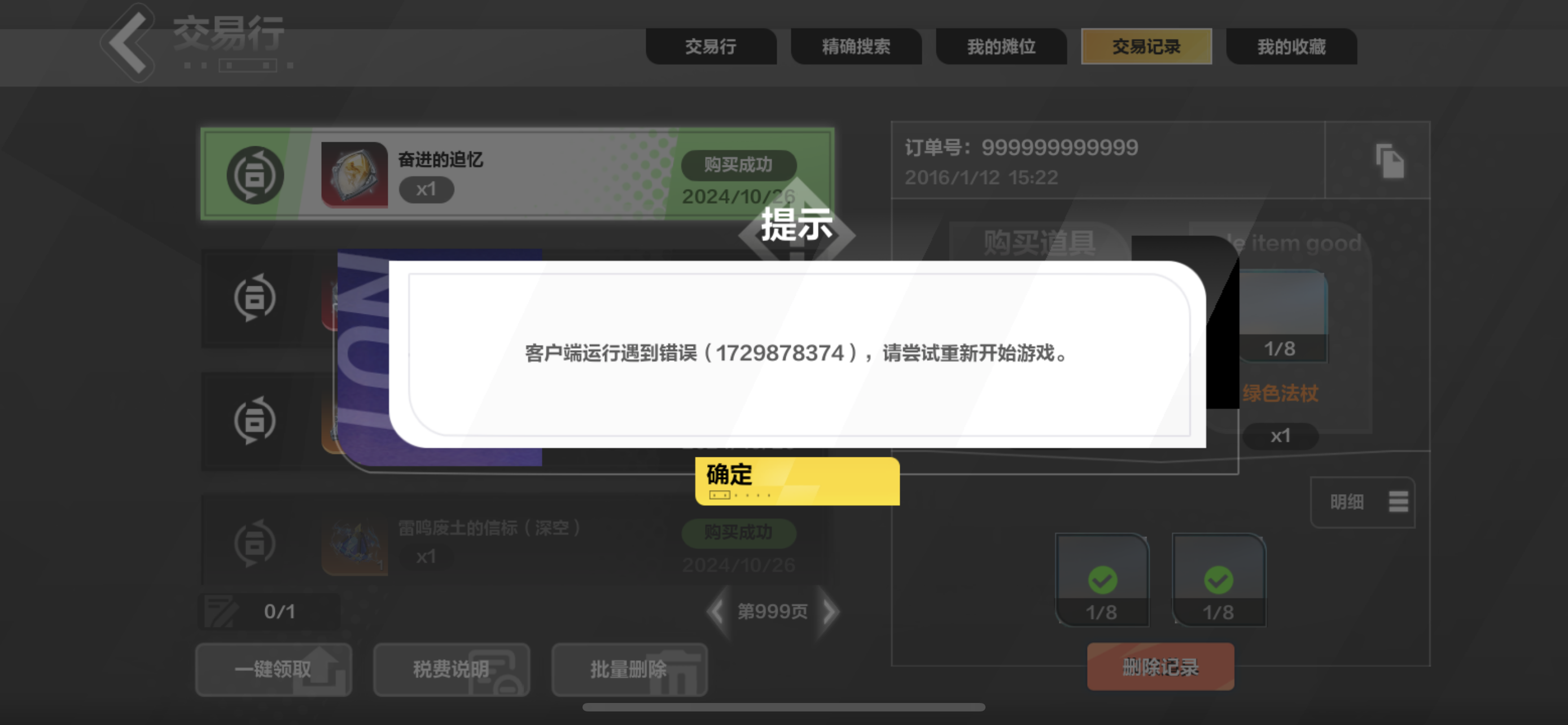Switch to the 精确搜索 tab
The height and width of the screenshot is (725, 1568).
[856, 46]
